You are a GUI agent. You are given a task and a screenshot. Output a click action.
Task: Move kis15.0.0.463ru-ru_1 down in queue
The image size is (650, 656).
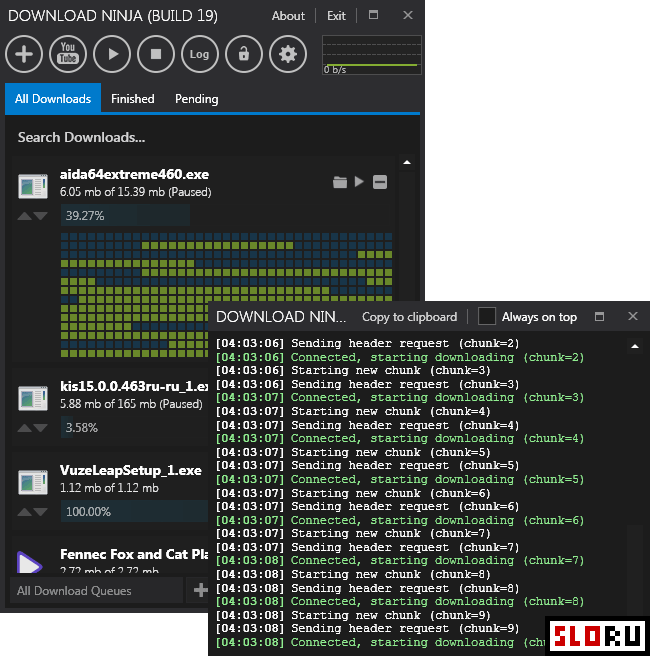click(x=41, y=428)
